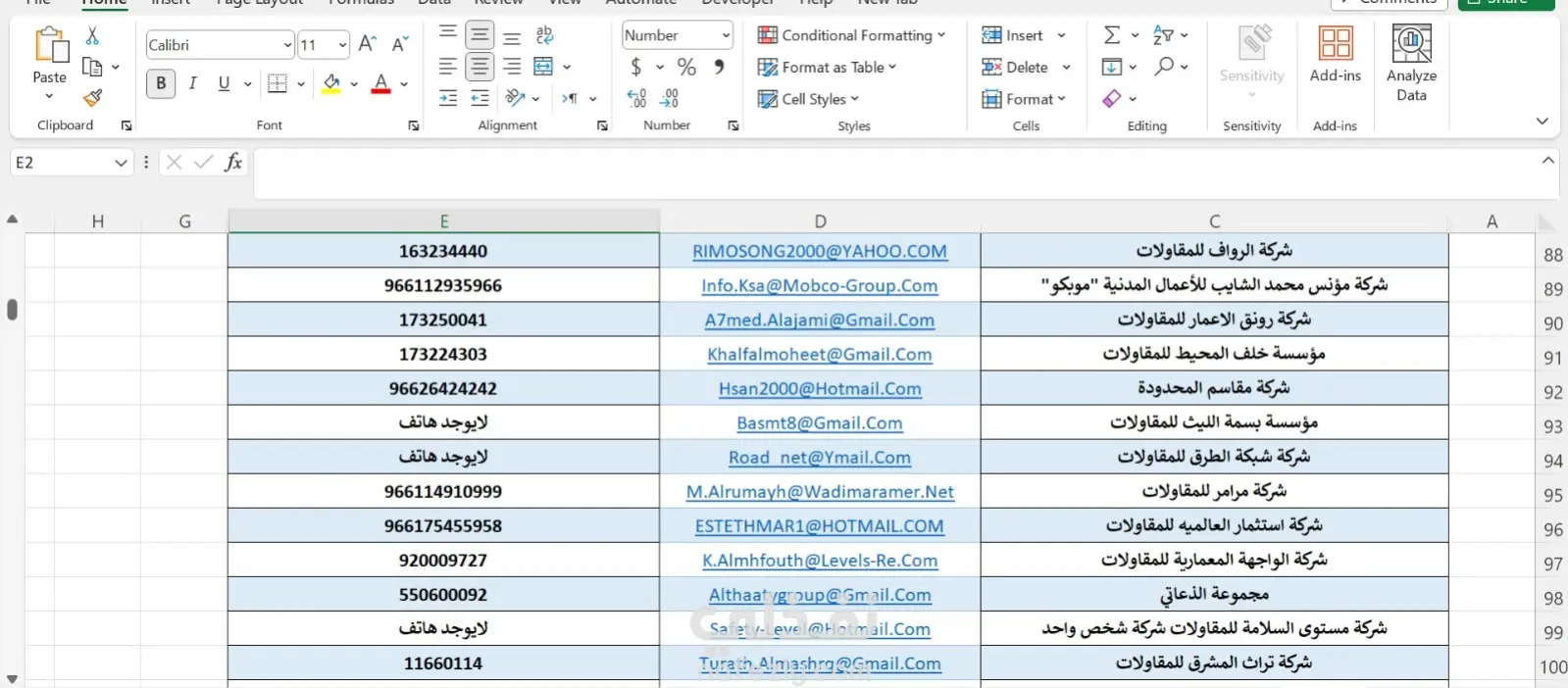Viewport: 1568px width, 688px height.
Task: Click the Orientation text-angle icon
Action: (515, 98)
